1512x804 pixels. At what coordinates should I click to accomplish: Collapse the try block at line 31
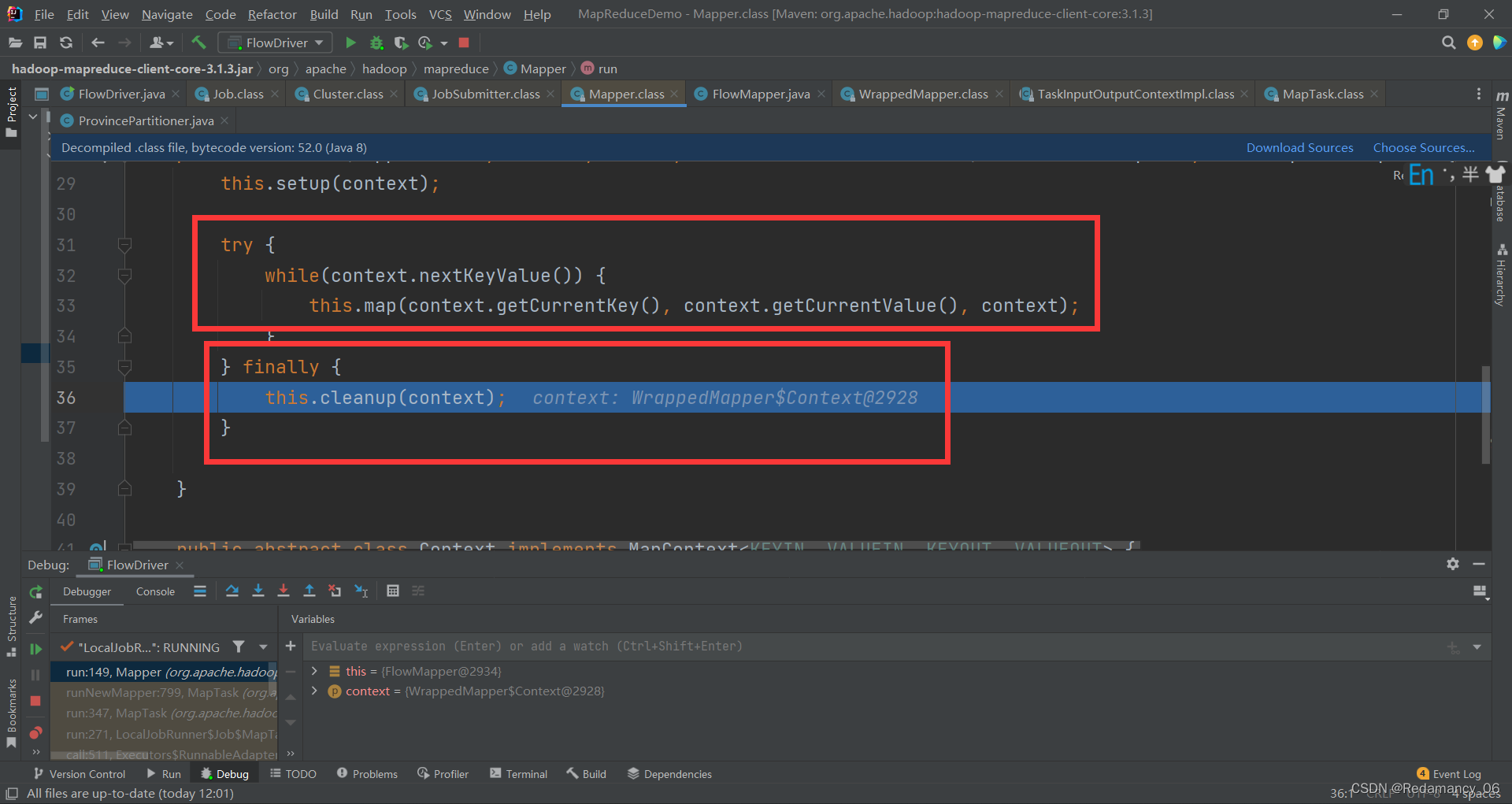tap(124, 245)
